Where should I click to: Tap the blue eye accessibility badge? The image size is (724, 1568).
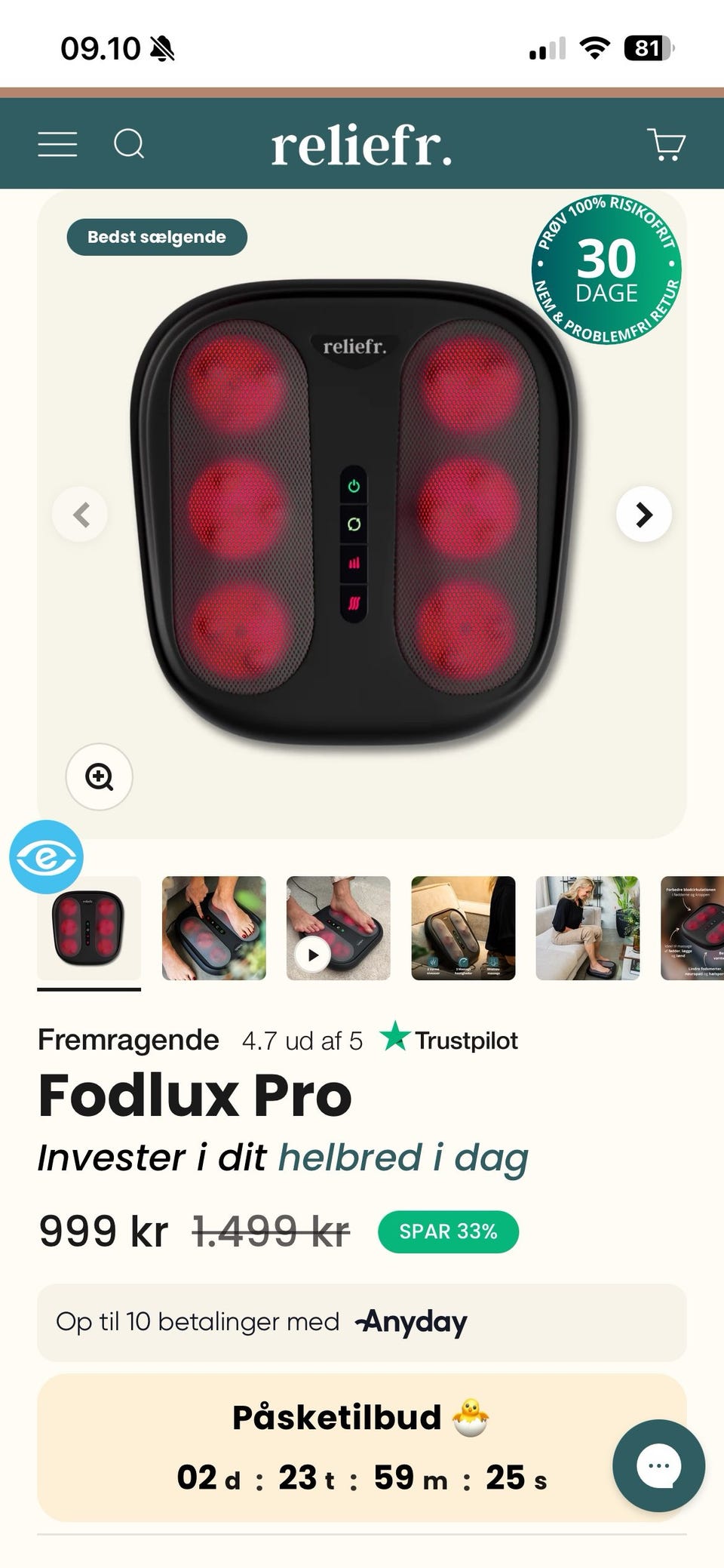pyautogui.click(x=46, y=857)
